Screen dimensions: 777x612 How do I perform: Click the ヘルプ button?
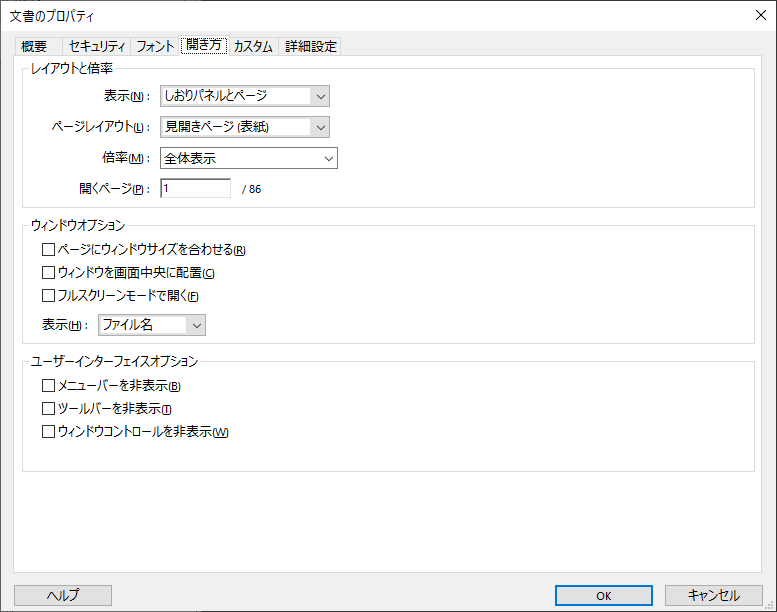pos(63,595)
